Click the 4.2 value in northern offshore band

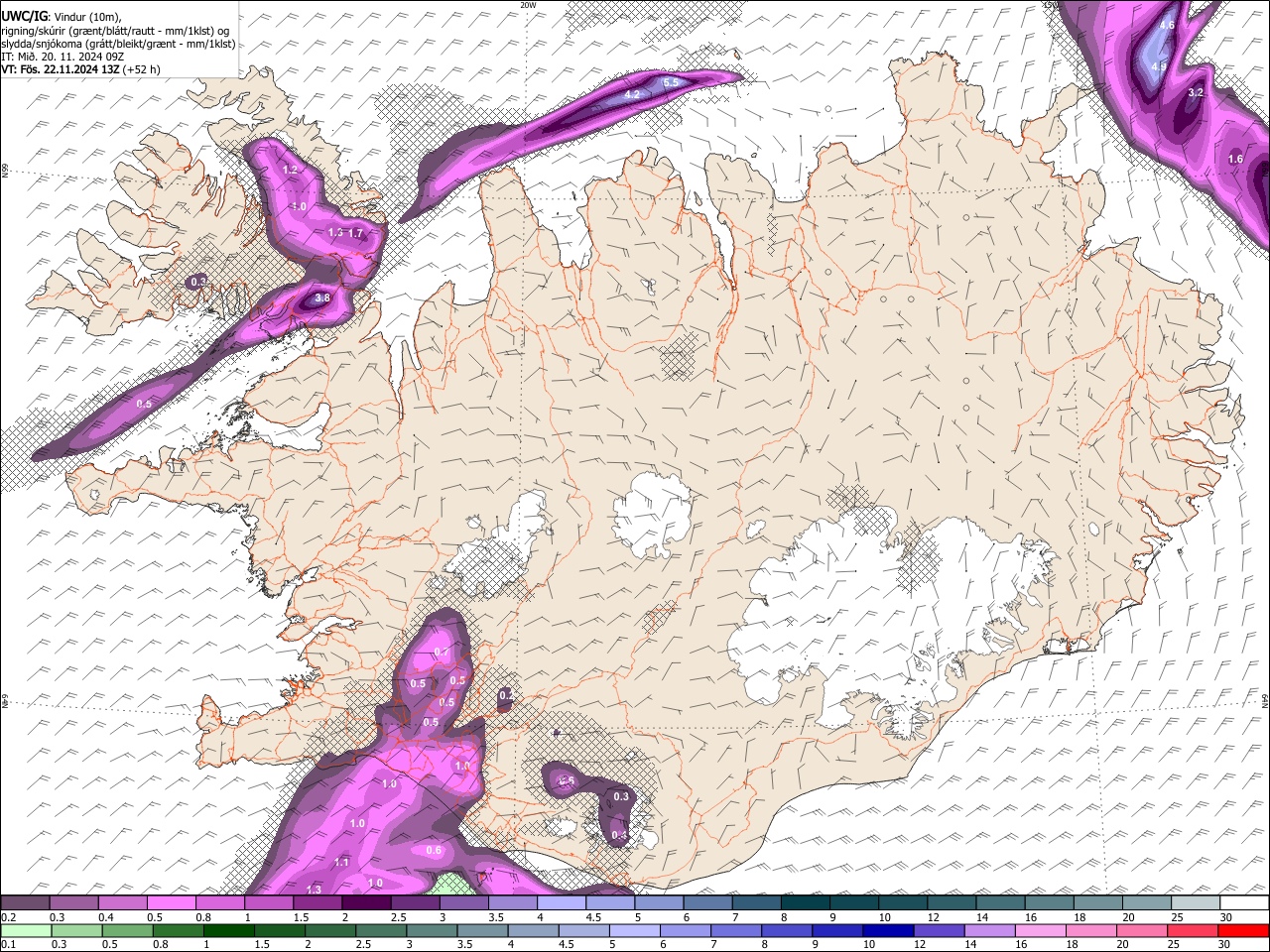(633, 95)
